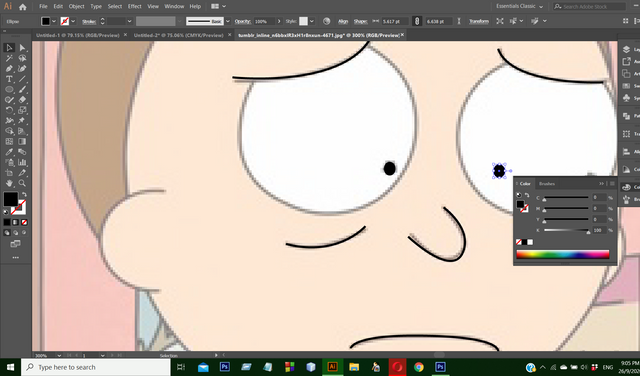
Task: Expand the stroke weight dropdown
Action: point(129,21)
